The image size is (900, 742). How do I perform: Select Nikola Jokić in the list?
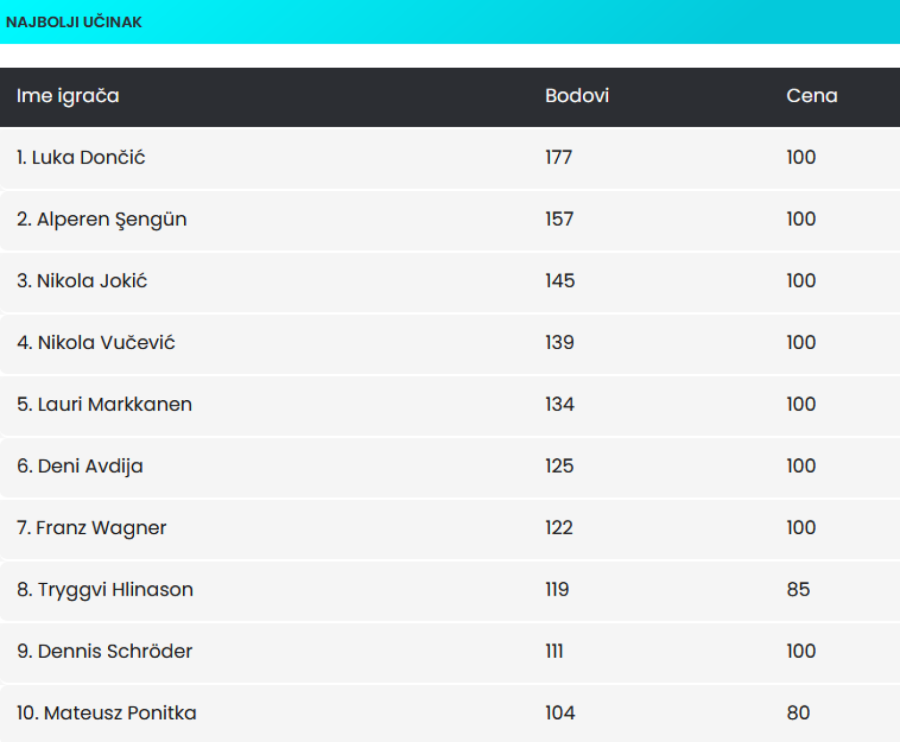tap(82, 281)
